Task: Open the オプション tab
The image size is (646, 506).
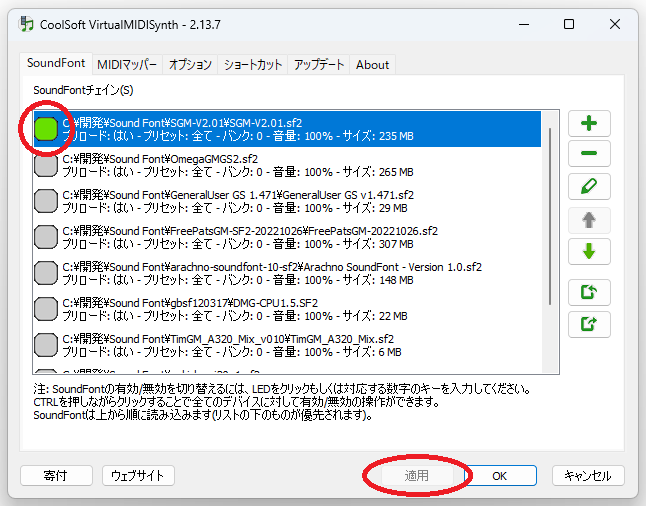Action: point(190,65)
